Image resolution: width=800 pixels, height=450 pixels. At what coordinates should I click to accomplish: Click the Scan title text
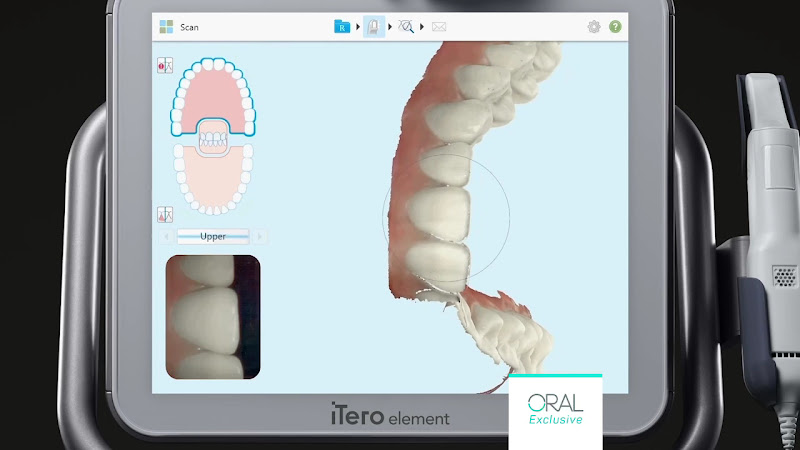pos(189,27)
